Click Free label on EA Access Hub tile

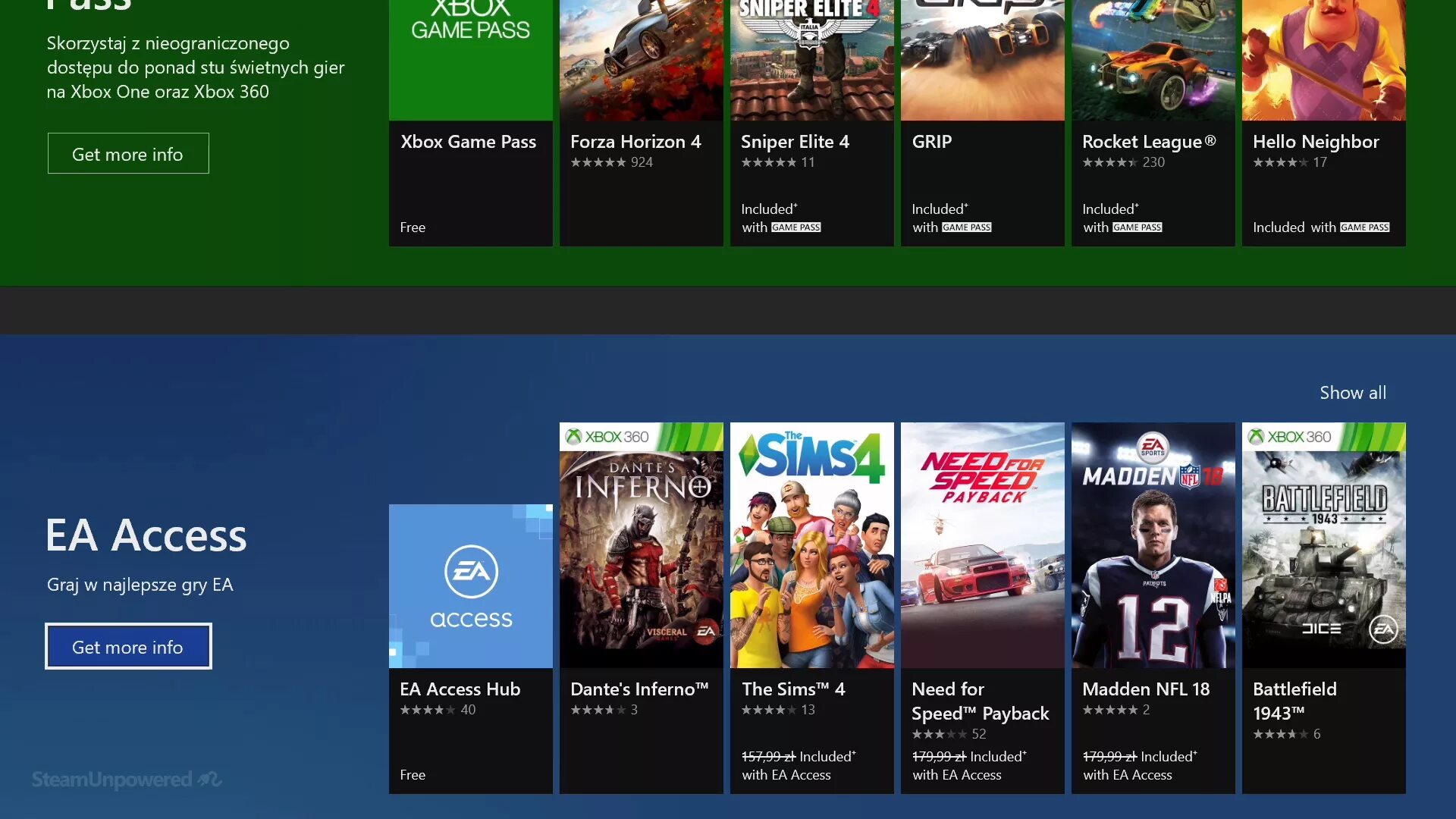tap(413, 775)
